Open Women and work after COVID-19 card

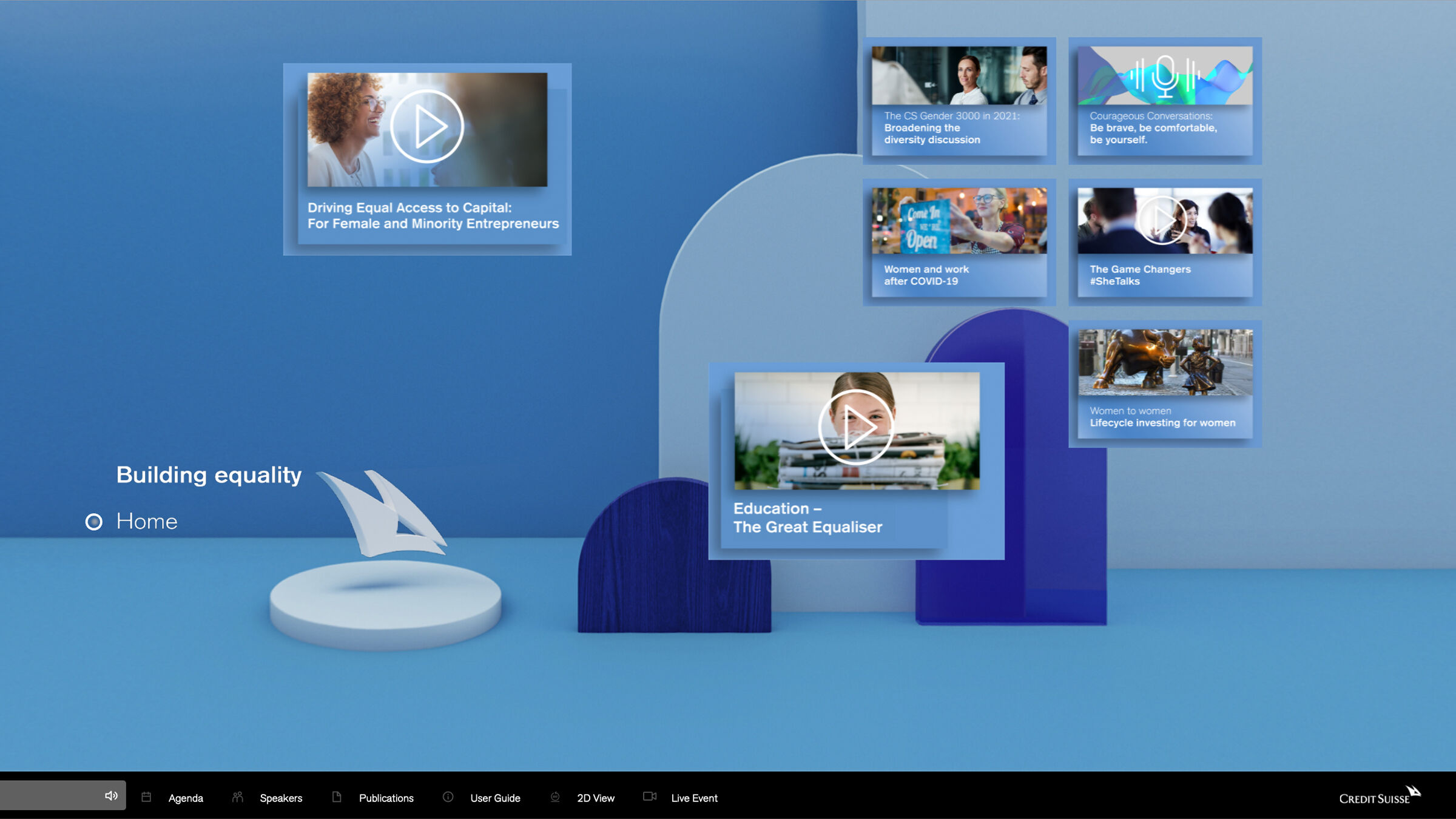click(959, 243)
